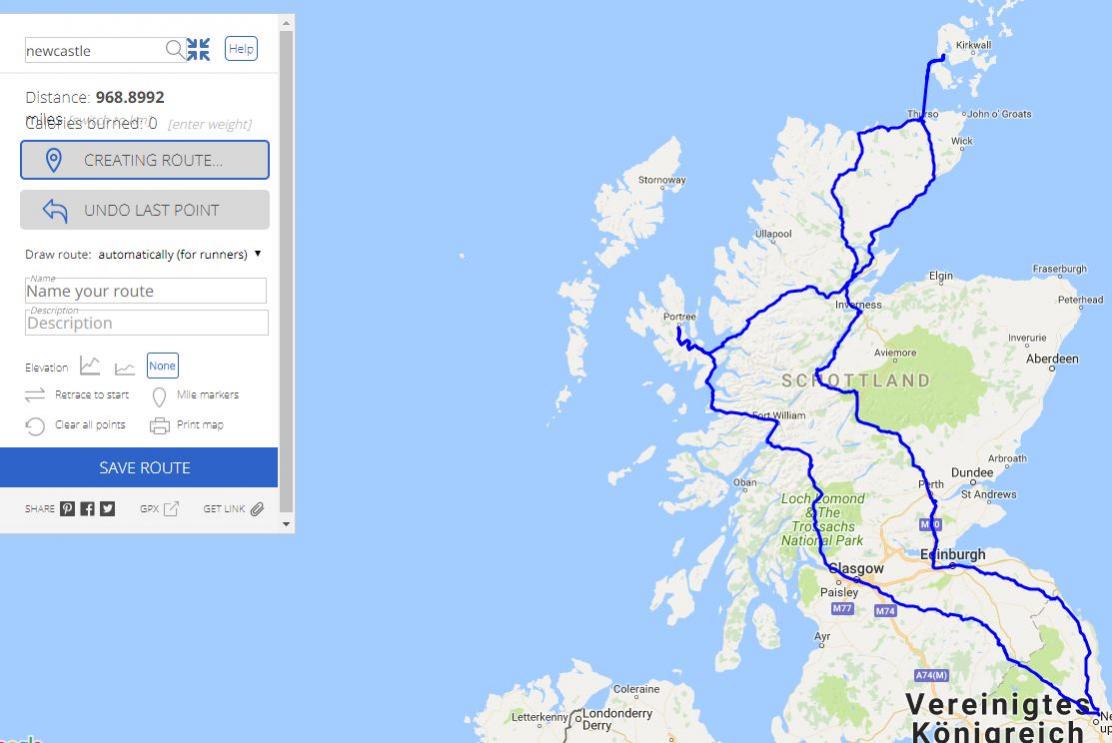Click Retrace to start
Viewport: 1112px width, 743px height.
point(77,395)
